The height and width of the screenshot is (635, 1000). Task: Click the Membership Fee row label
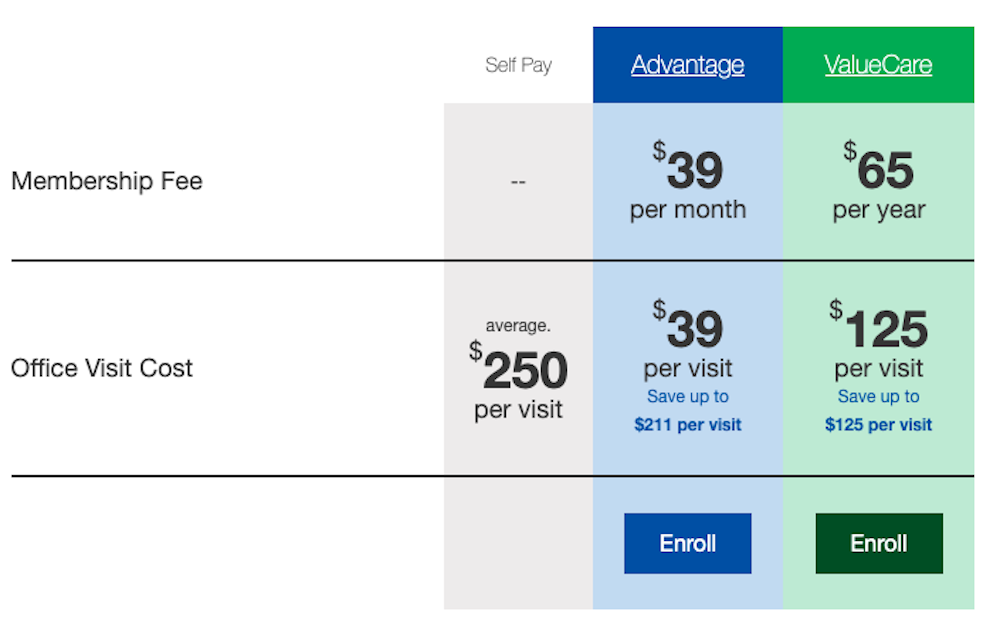pyautogui.click(x=107, y=181)
